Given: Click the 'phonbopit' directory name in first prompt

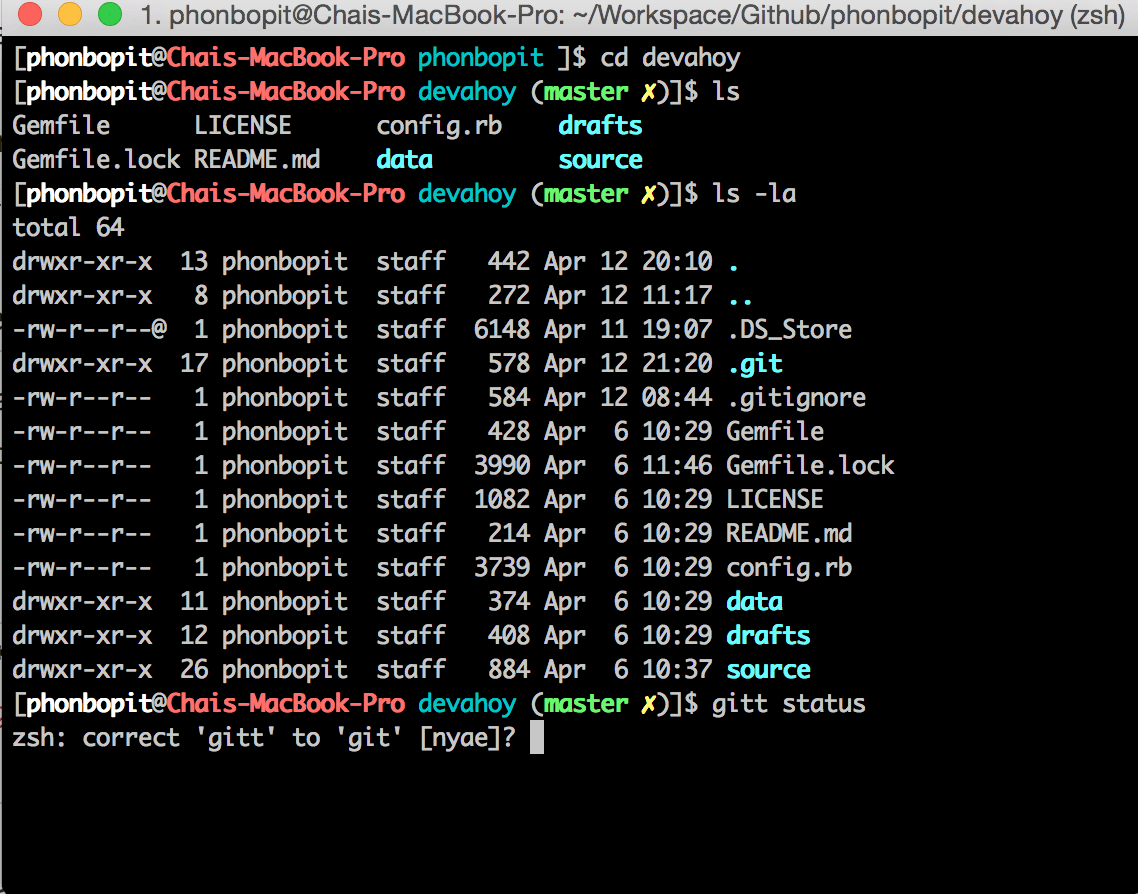Looking at the screenshot, I should coord(481,57).
